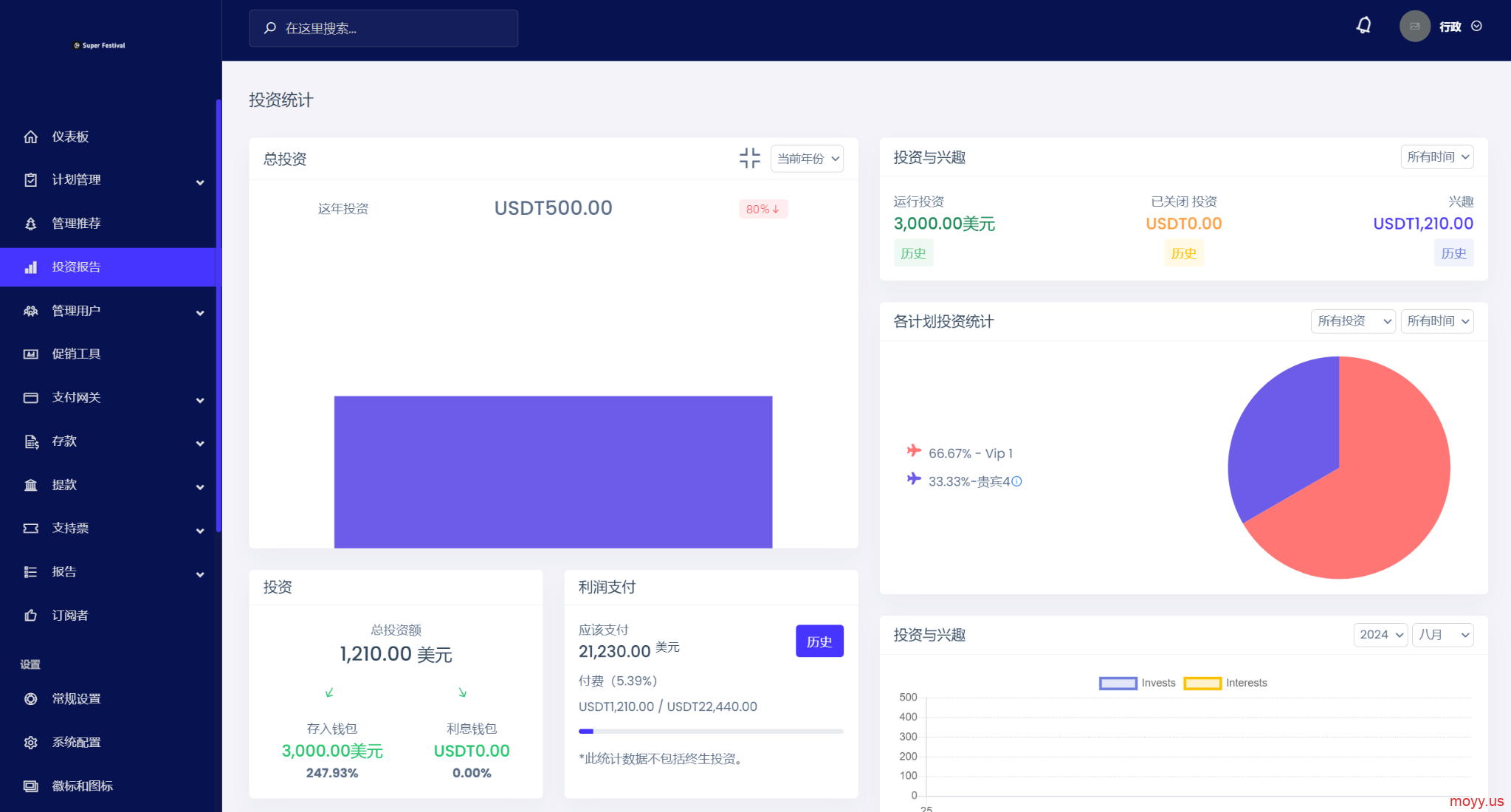Screen dimensions: 1511x812
Task: Click the users icon for 管理用户
Action: [30, 311]
